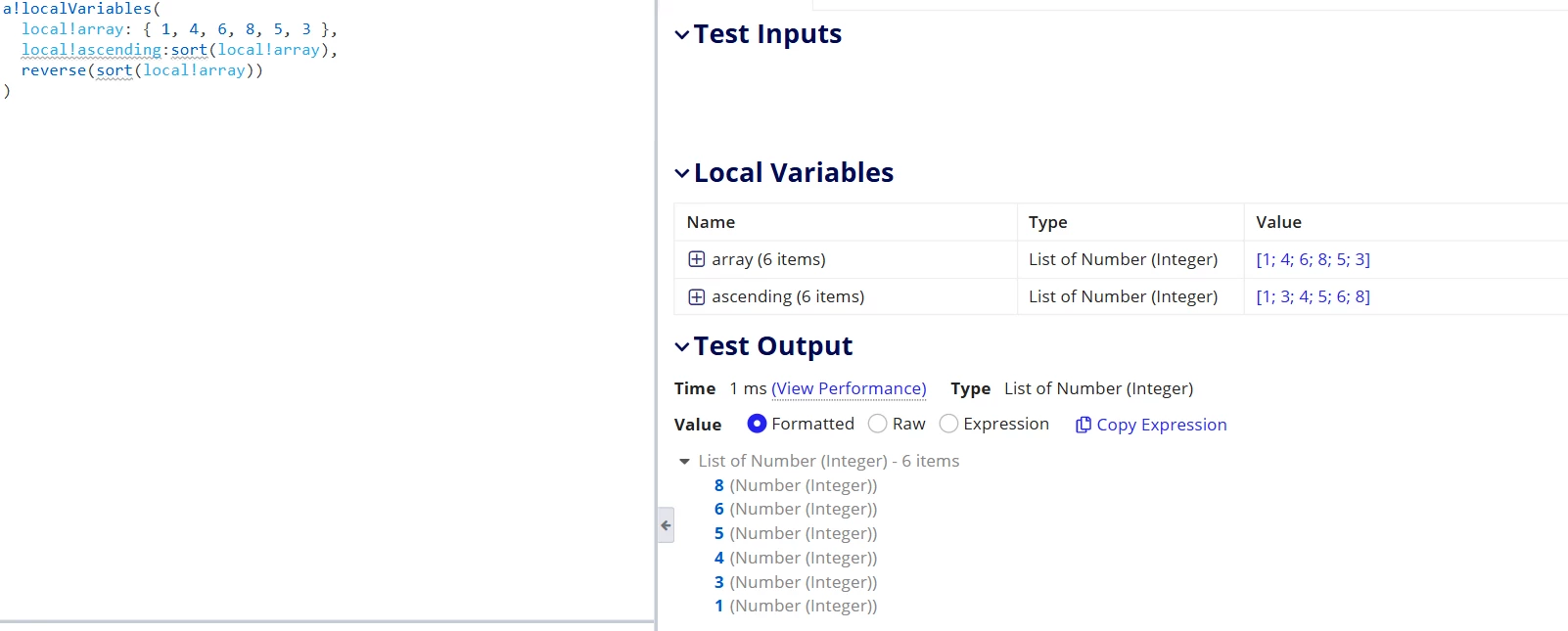Screen dimensions: 1568x631
Task: Collapse the Local Variables section chevron
Action: click(682, 174)
